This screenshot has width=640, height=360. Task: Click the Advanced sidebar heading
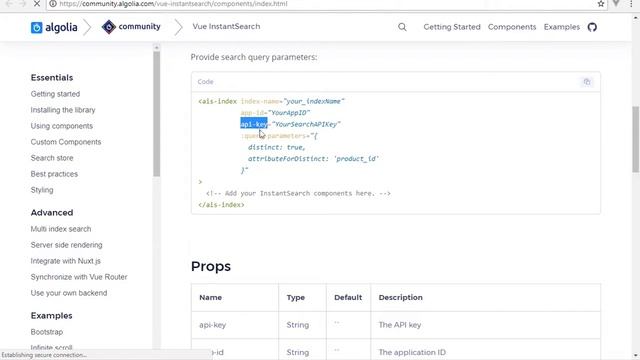click(x=52, y=213)
